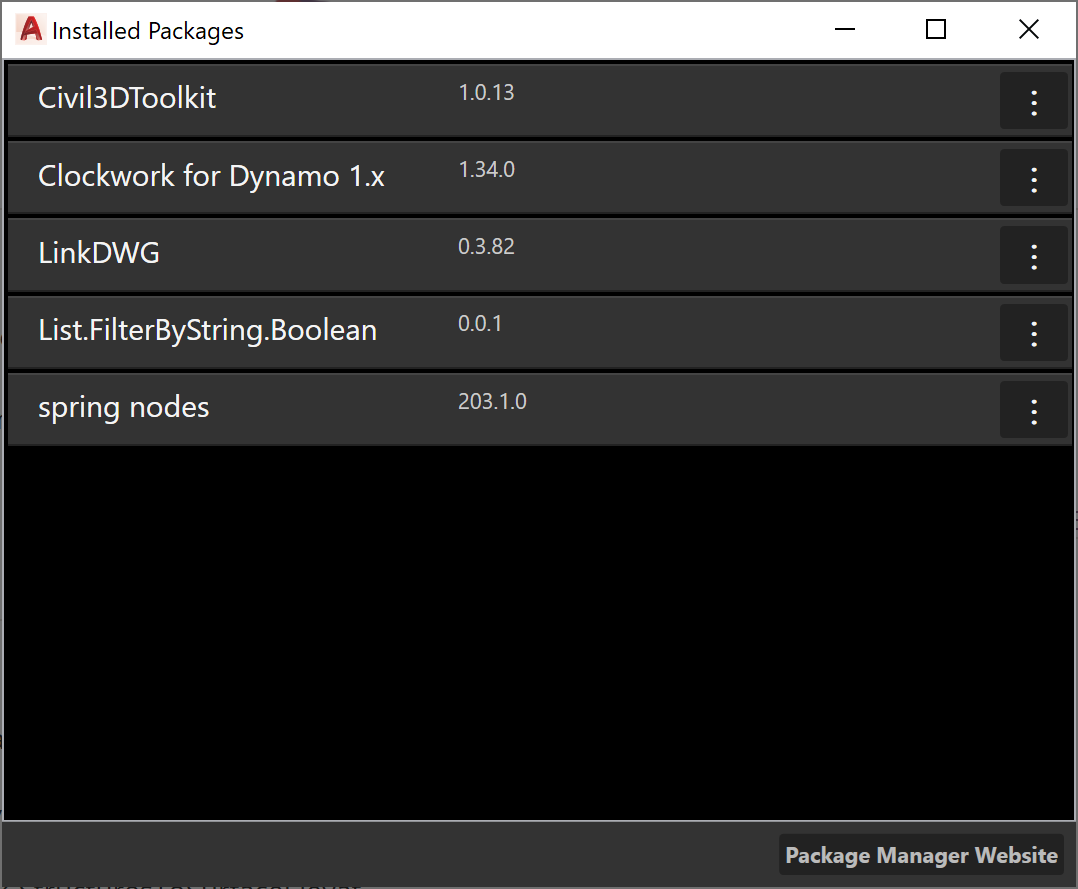The image size is (1078, 889).
Task: Close the Installed Packages window
Action: (1028, 29)
